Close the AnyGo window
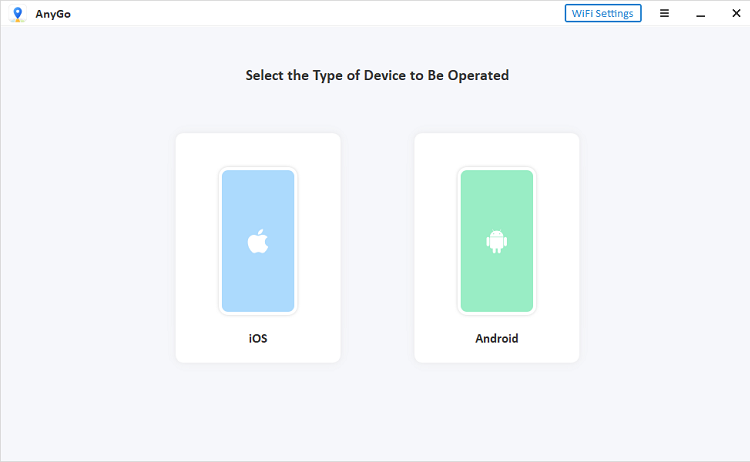This screenshot has width=750, height=462. [736, 13]
